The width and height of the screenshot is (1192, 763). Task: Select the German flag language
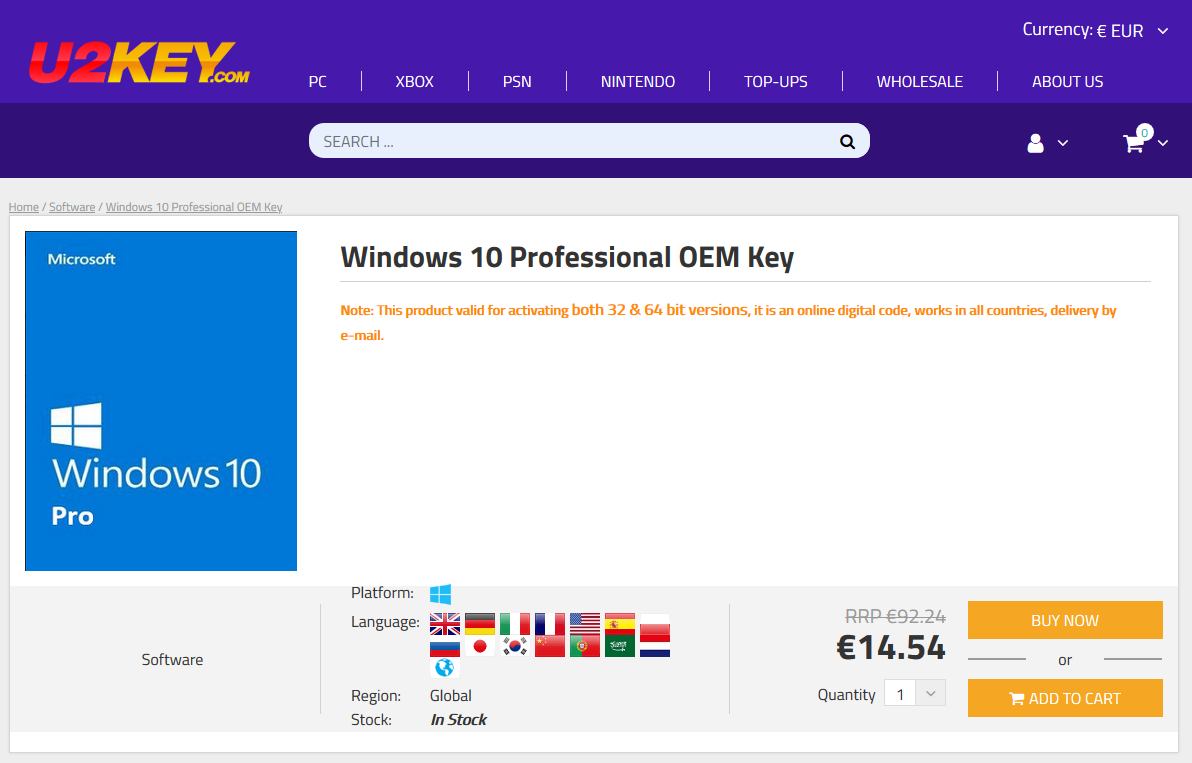tap(480, 624)
